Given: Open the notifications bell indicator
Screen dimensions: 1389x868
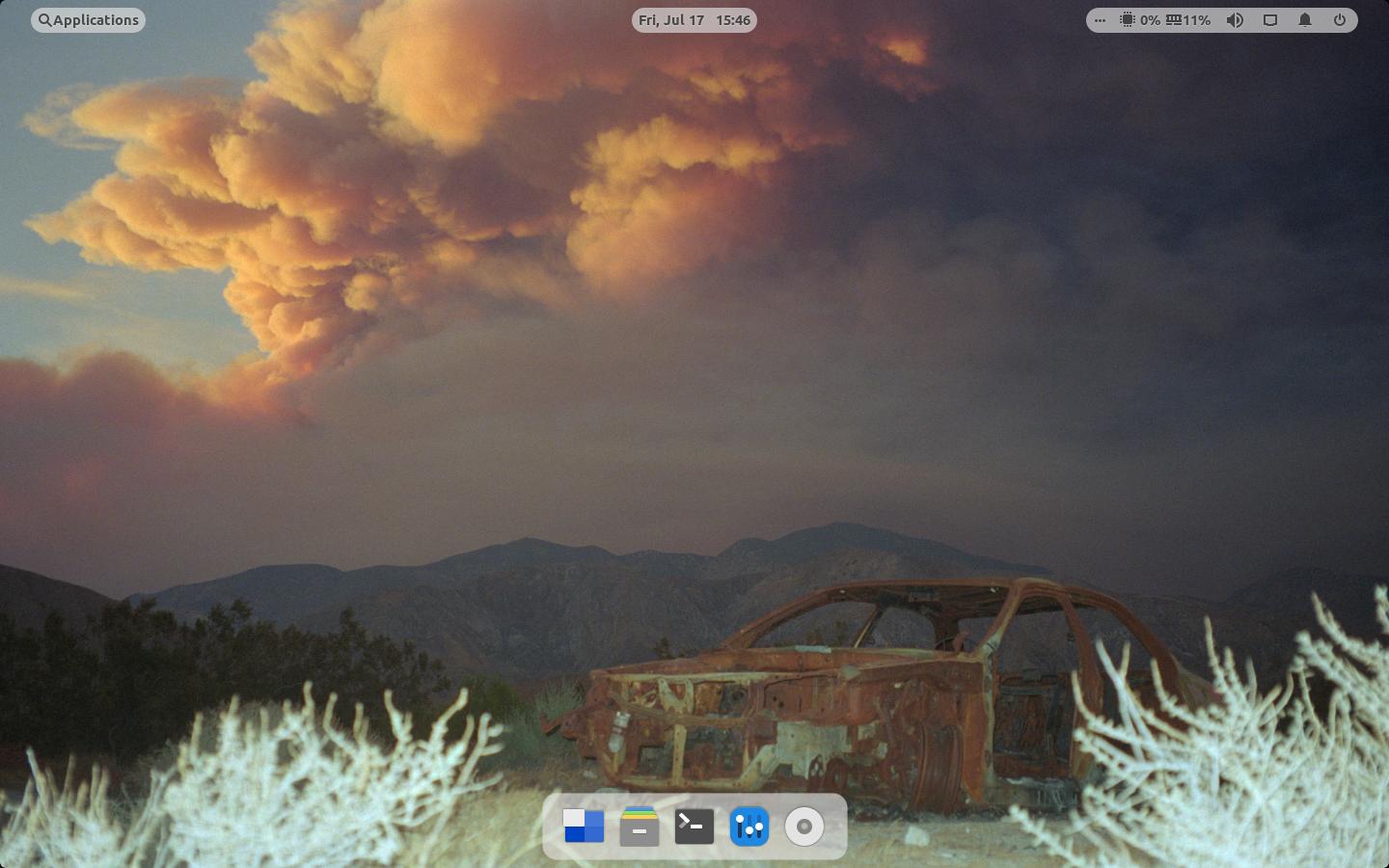Looking at the screenshot, I should [x=1305, y=20].
